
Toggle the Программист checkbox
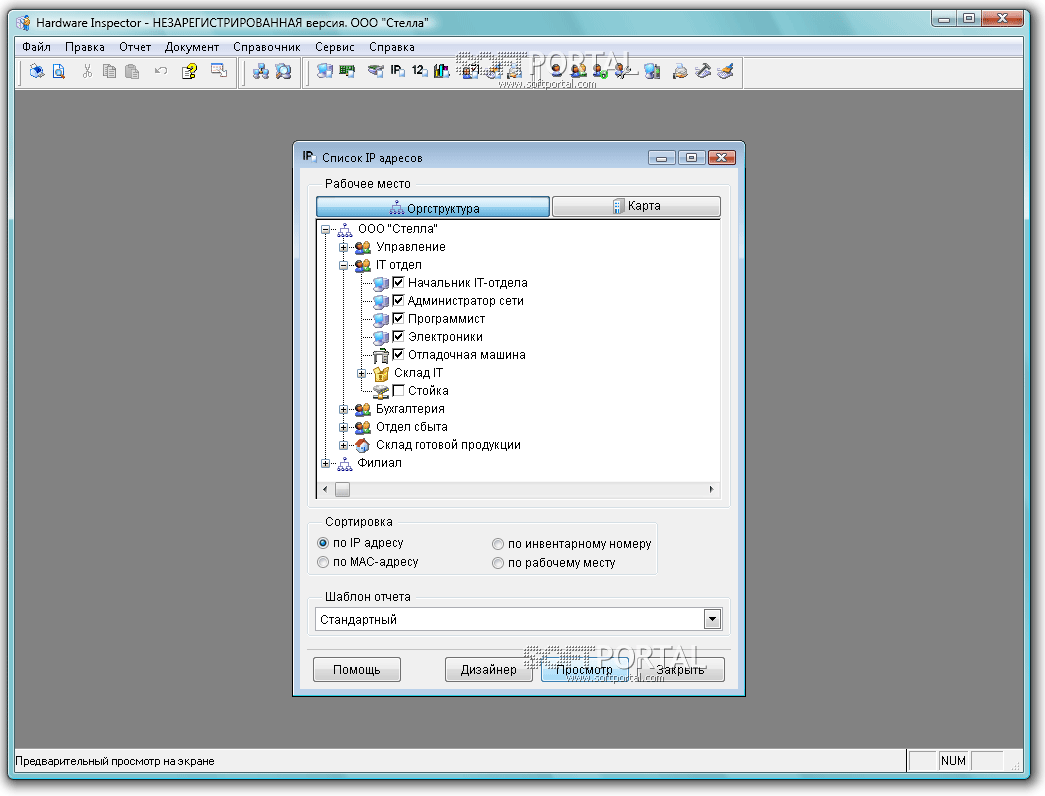[398, 318]
